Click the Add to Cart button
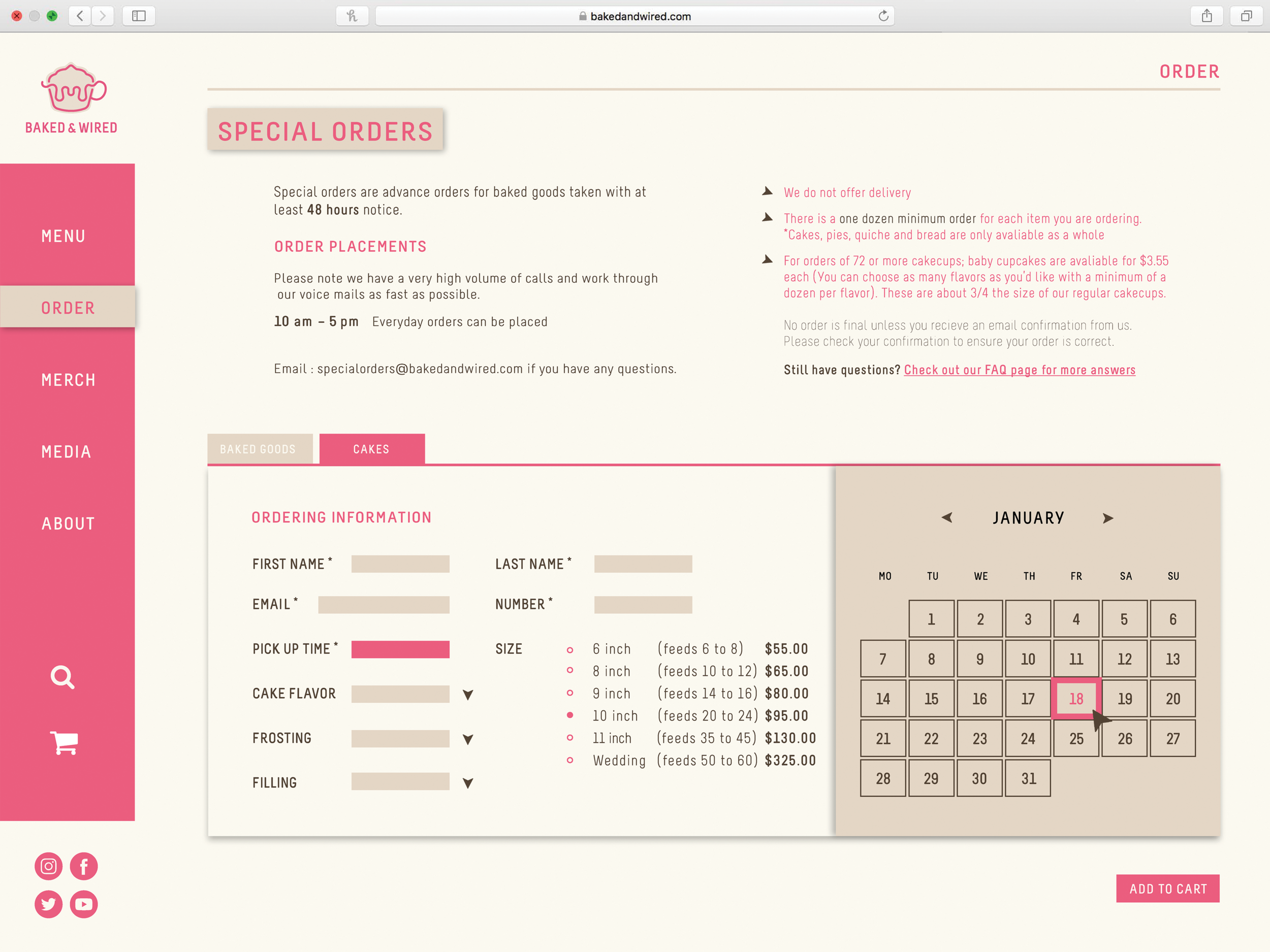 point(1168,889)
